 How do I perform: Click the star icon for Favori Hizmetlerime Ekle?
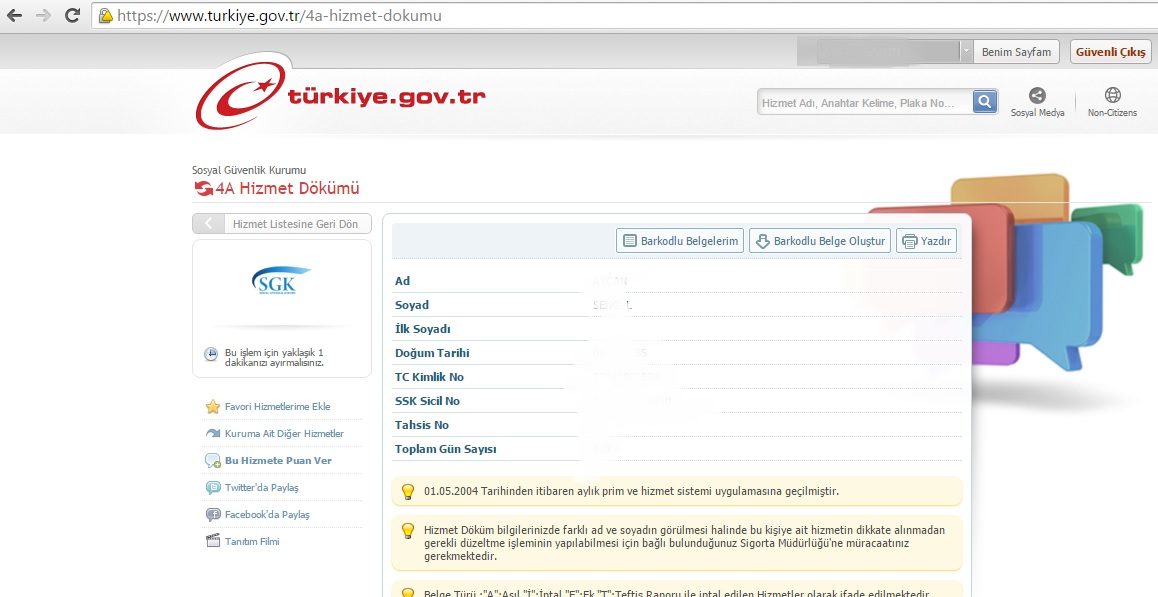click(212, 407)
